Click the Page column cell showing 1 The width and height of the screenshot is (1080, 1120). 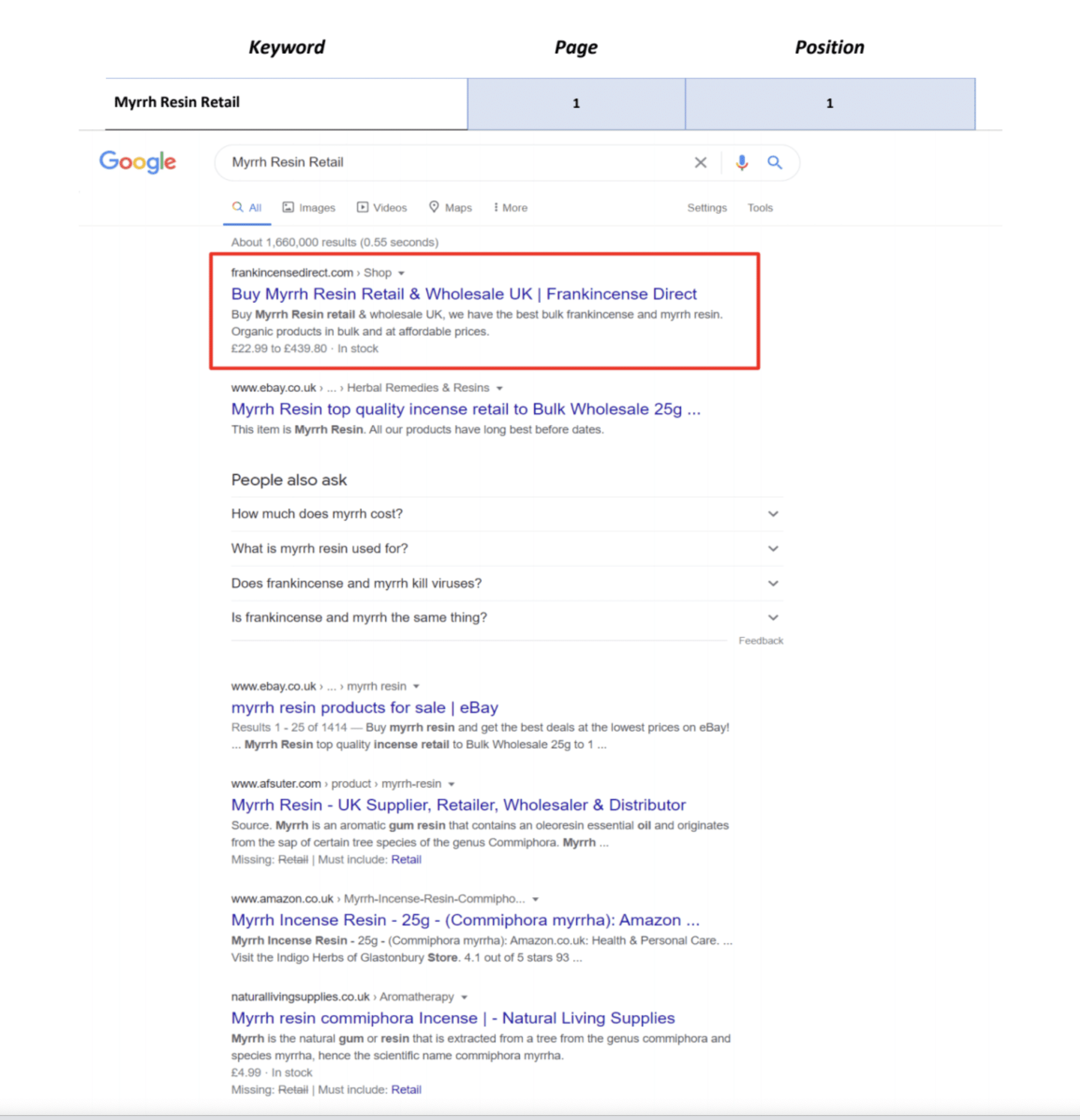pyautogui.click(x=576, y=104)
